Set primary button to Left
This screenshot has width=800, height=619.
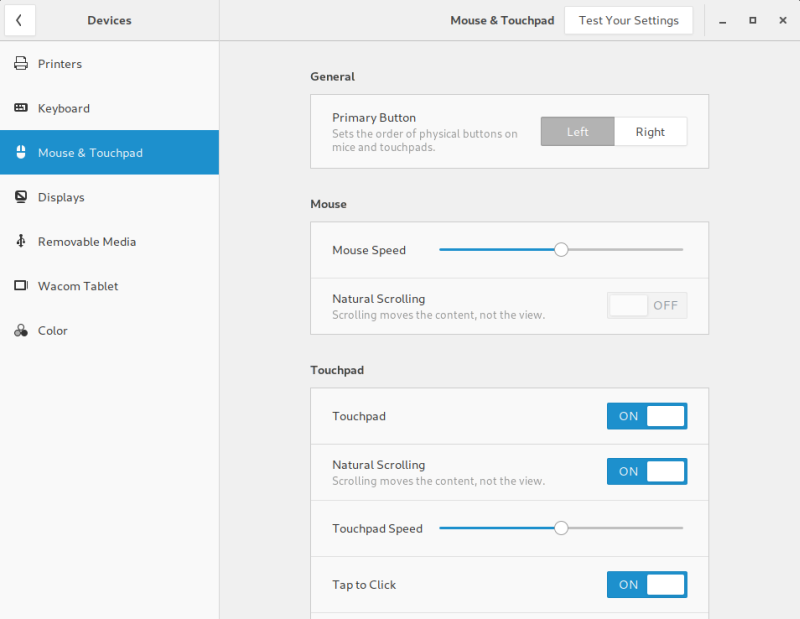tap(578, 132)
